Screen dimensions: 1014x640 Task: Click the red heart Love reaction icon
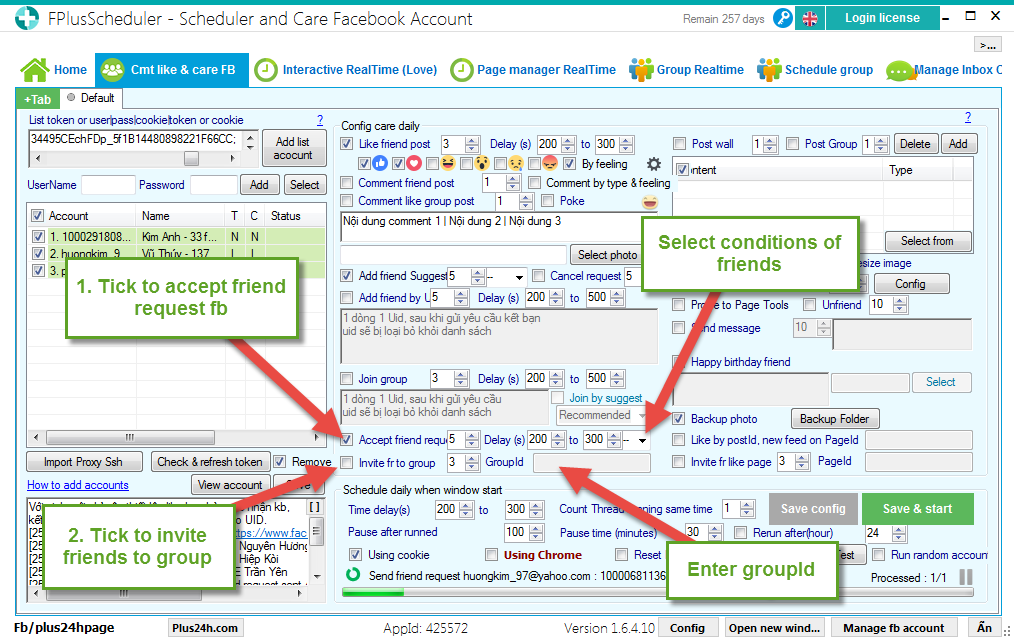tap(414, 164)
